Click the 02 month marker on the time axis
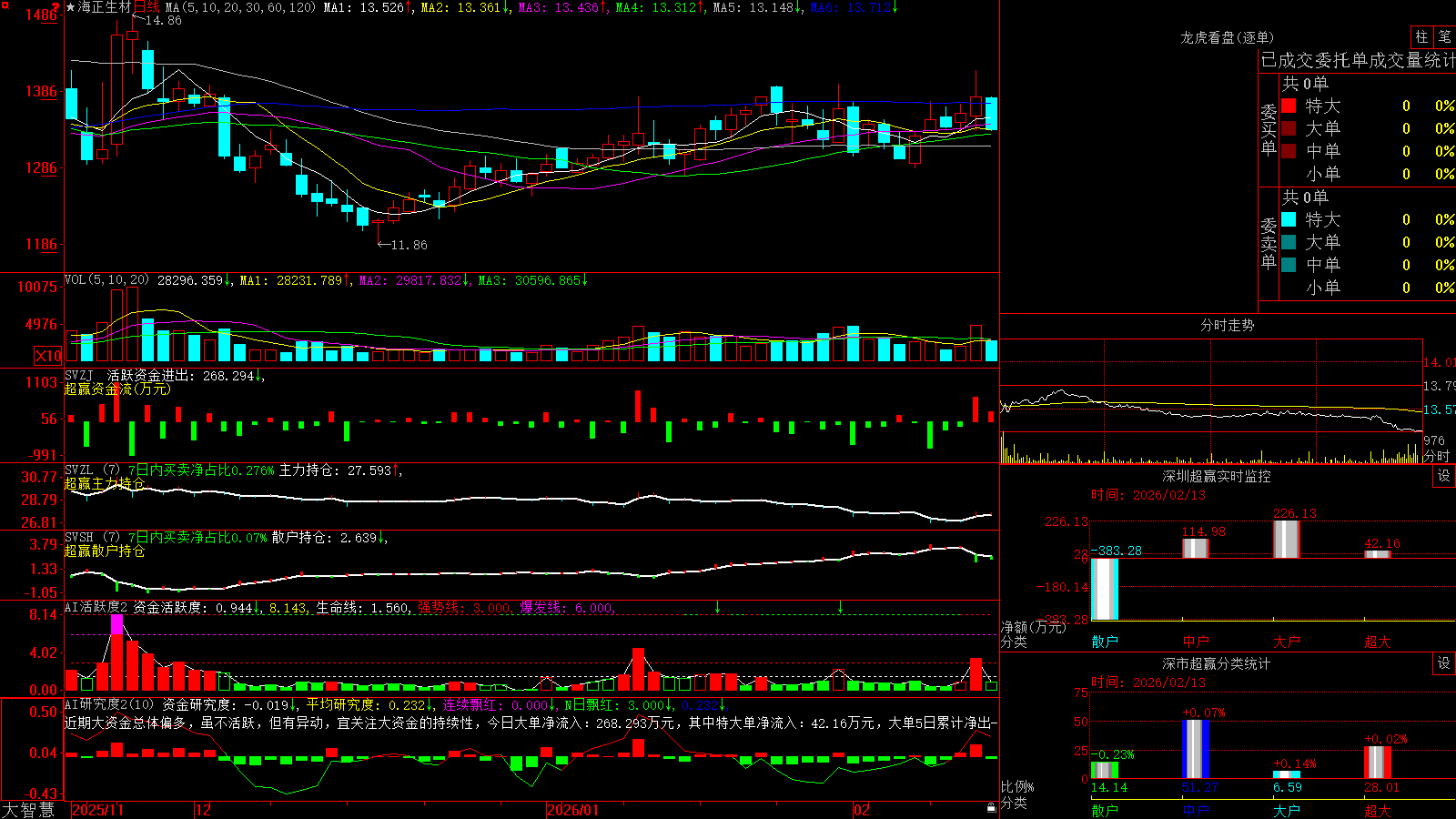This screenshot has height=819, width=1456. (x=862, y=810)
